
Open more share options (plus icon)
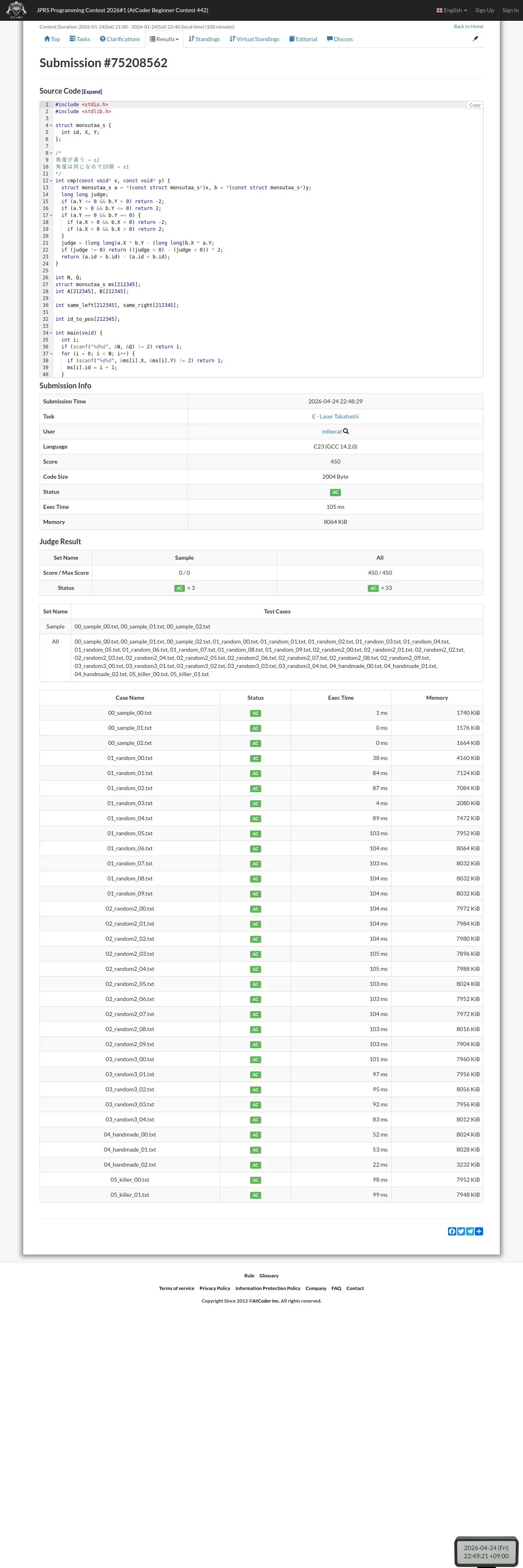tap(479, 1231)
